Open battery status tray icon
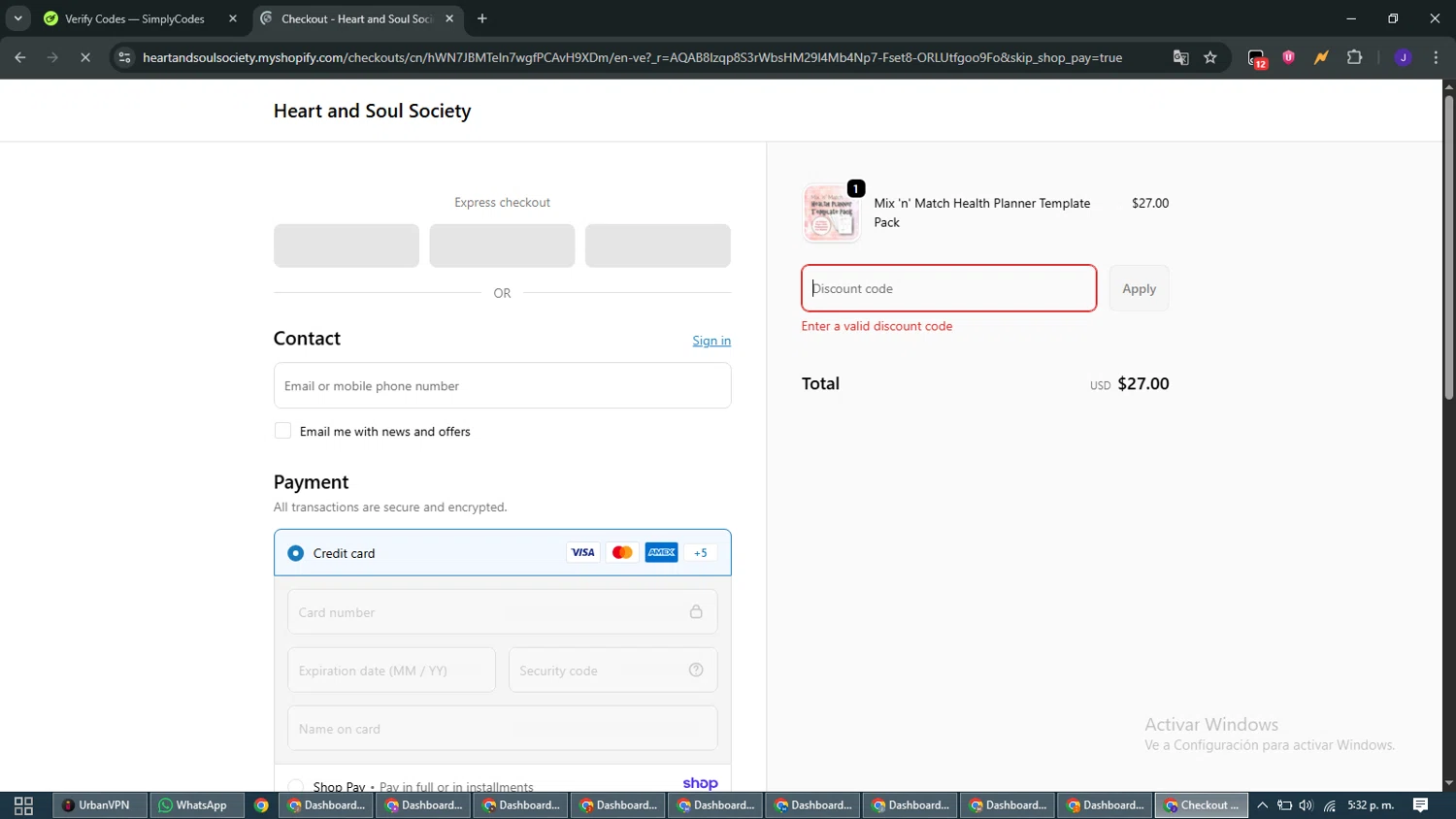This screenshot has width=1456, height=819. (1284, 805)
